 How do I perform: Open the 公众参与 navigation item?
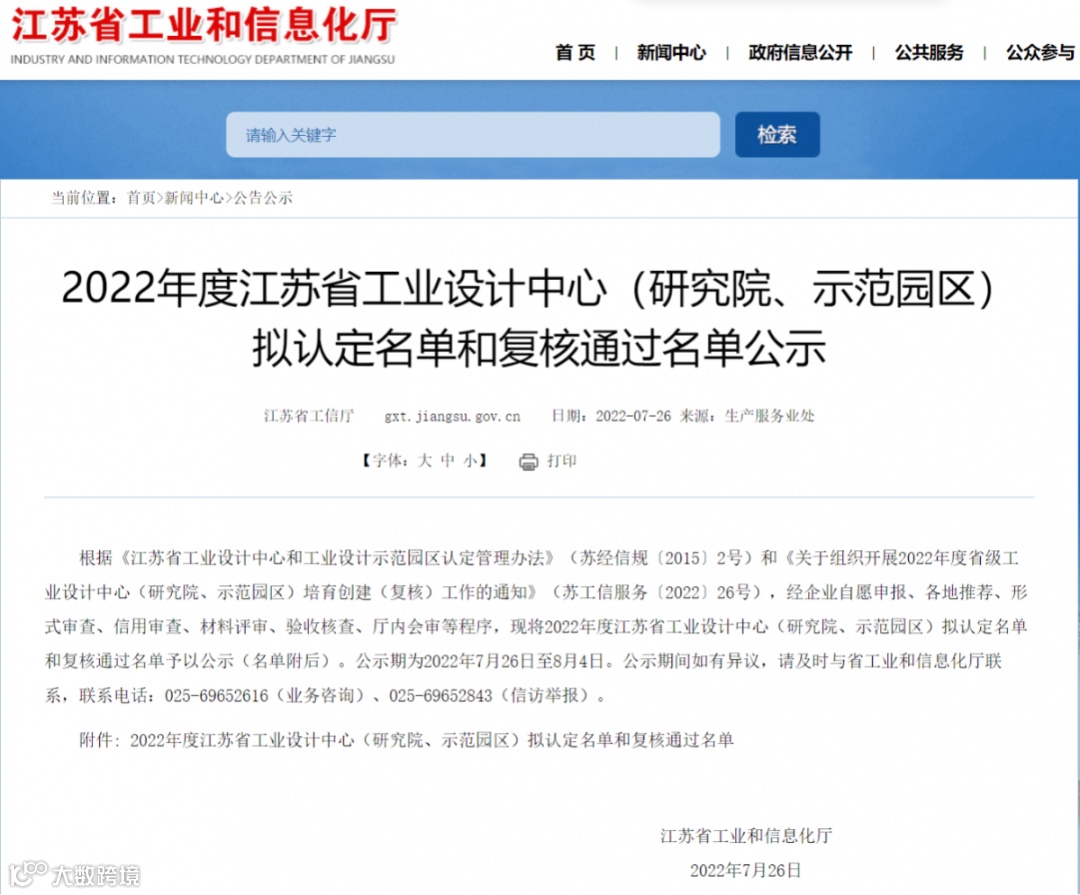(1040, 52)
